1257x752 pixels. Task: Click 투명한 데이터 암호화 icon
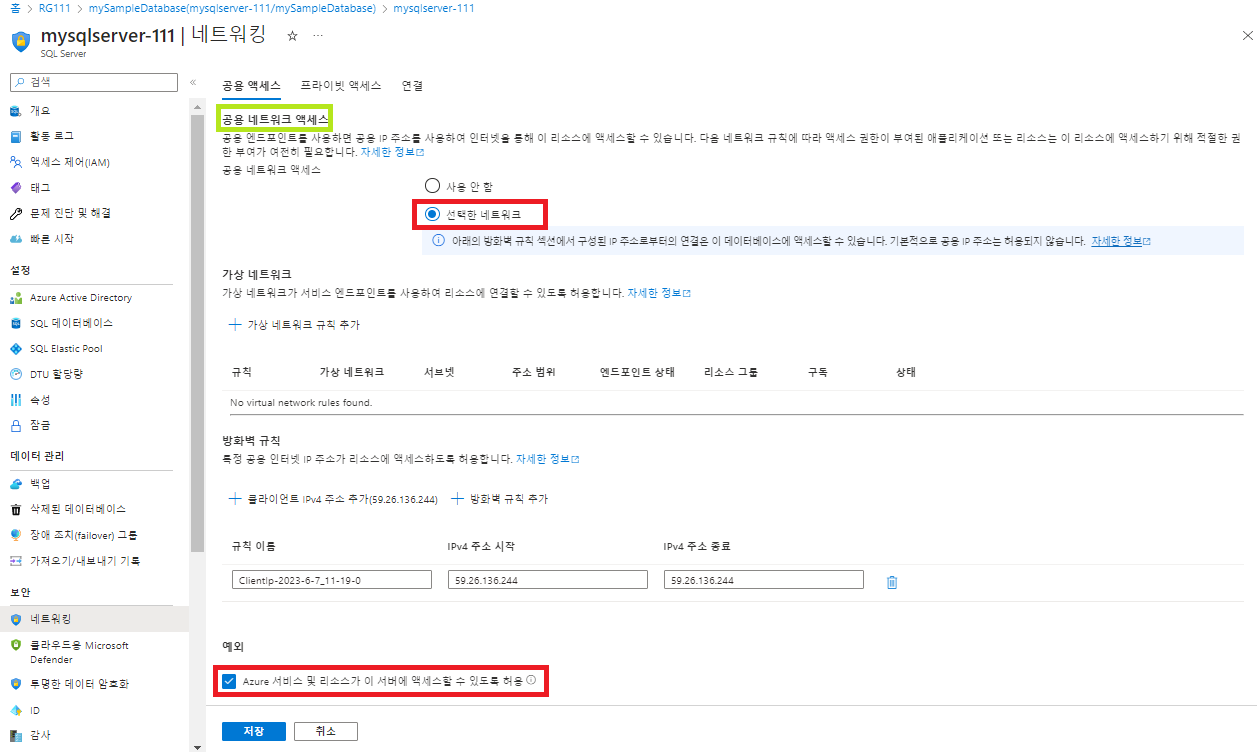(15, 684)
